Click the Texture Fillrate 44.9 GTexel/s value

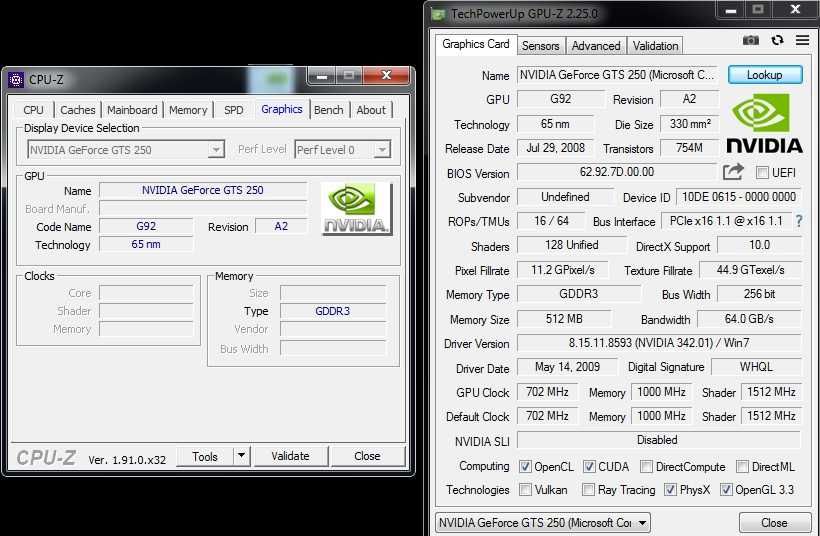pos(750,270)
